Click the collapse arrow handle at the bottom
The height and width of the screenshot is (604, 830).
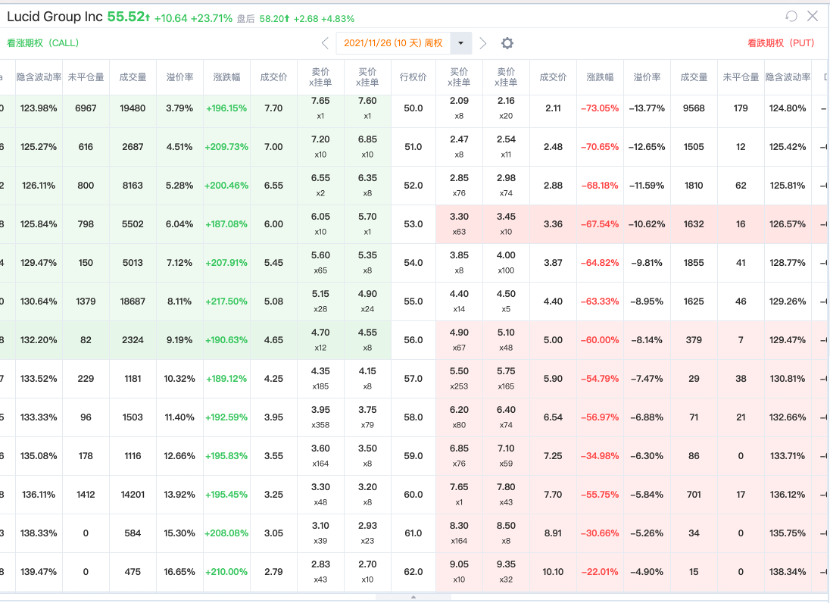pos(413,597)
